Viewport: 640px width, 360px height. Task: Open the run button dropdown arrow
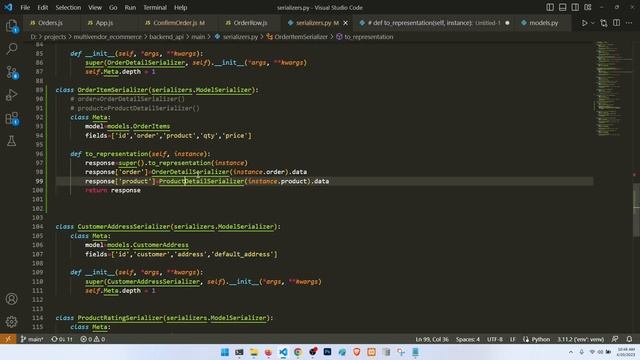click(593, 23)
